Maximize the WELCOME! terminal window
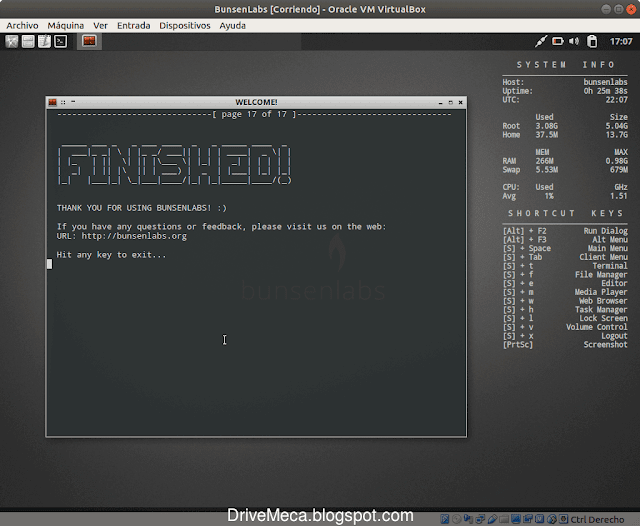This screenshot has width=640, height=526. pos(451,102)
